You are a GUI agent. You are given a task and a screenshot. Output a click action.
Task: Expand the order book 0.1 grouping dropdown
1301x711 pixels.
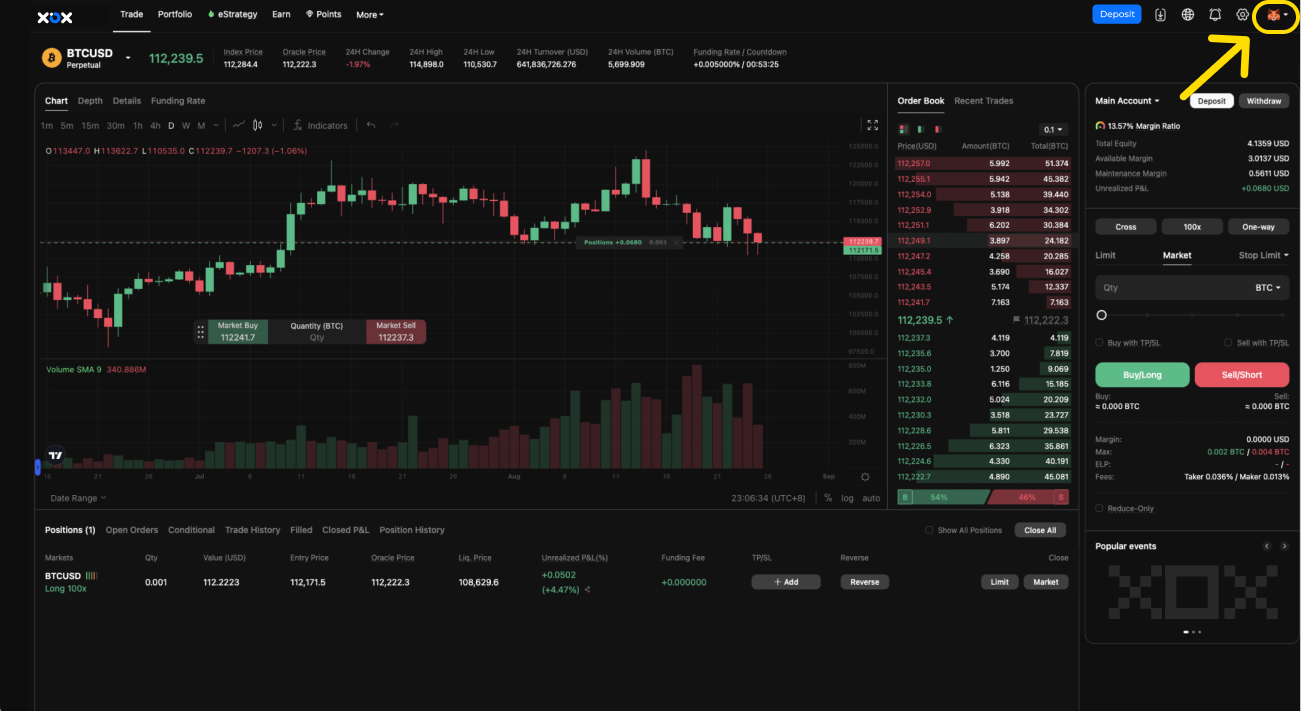coord(1053,130)
